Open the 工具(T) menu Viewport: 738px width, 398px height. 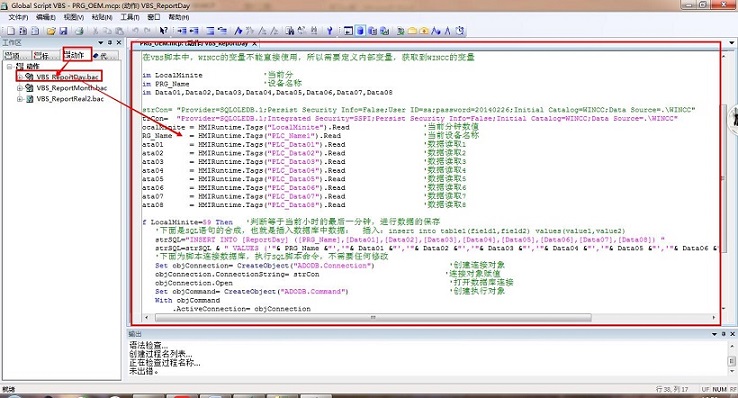click(x=129, y=17)
